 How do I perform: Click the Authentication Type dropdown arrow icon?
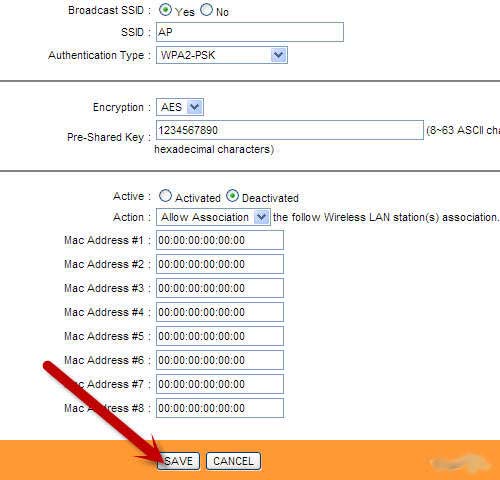click(278, 55)
